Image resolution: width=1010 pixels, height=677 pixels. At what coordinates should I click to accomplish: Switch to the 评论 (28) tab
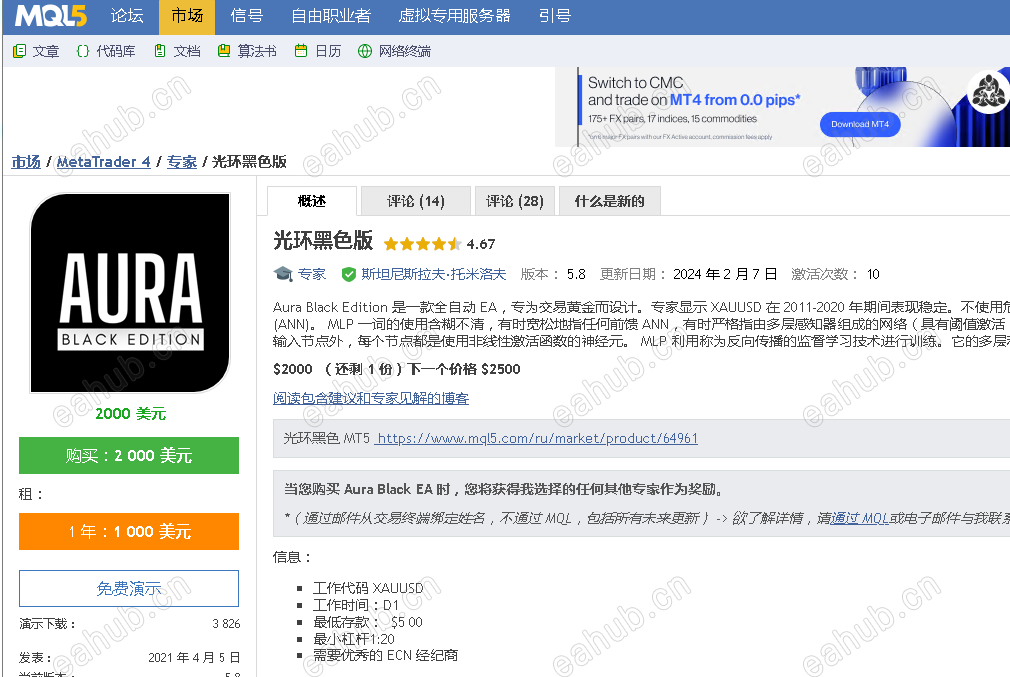[x=515, y=201]
